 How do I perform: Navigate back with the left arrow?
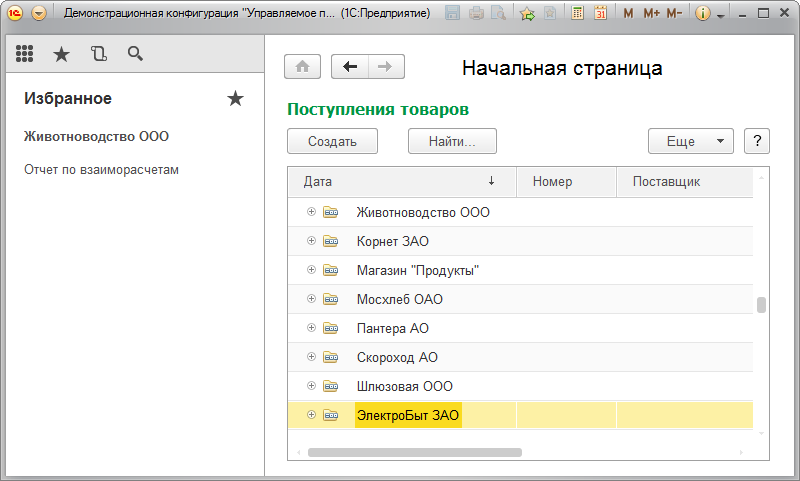[x=349, y=67]
